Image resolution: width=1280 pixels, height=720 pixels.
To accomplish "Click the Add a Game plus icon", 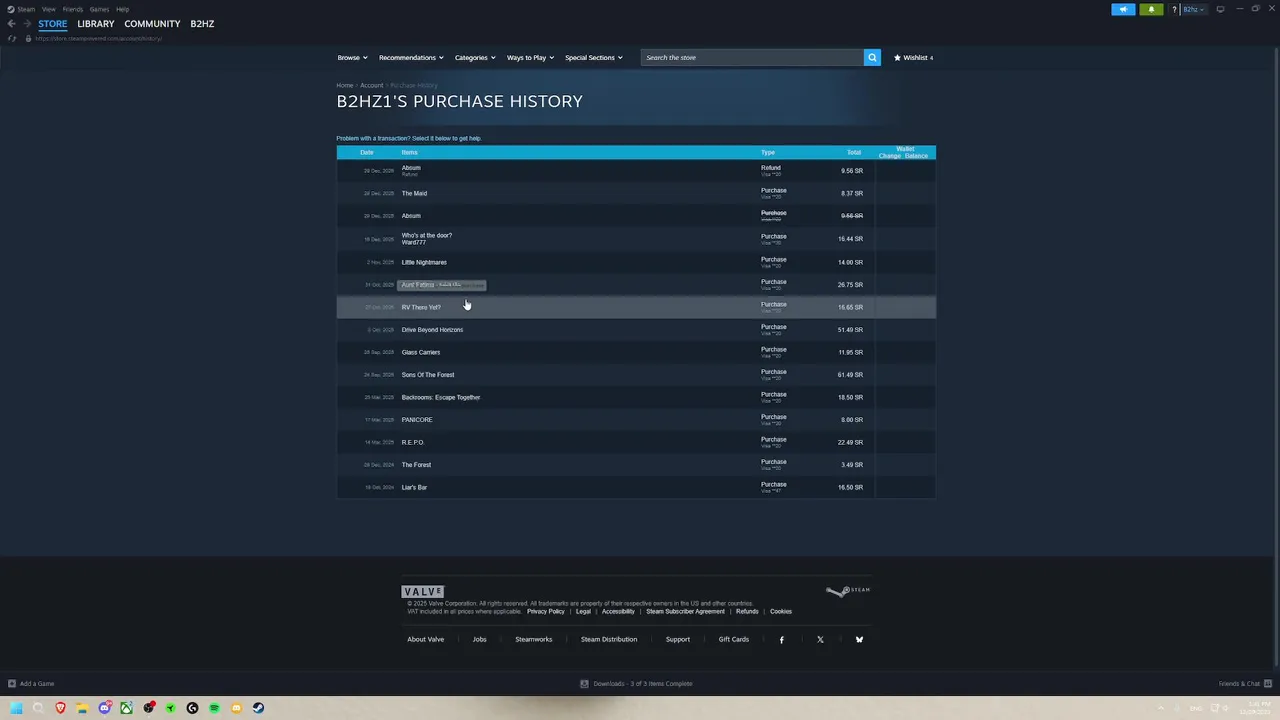I will click(x=12, y=684).
